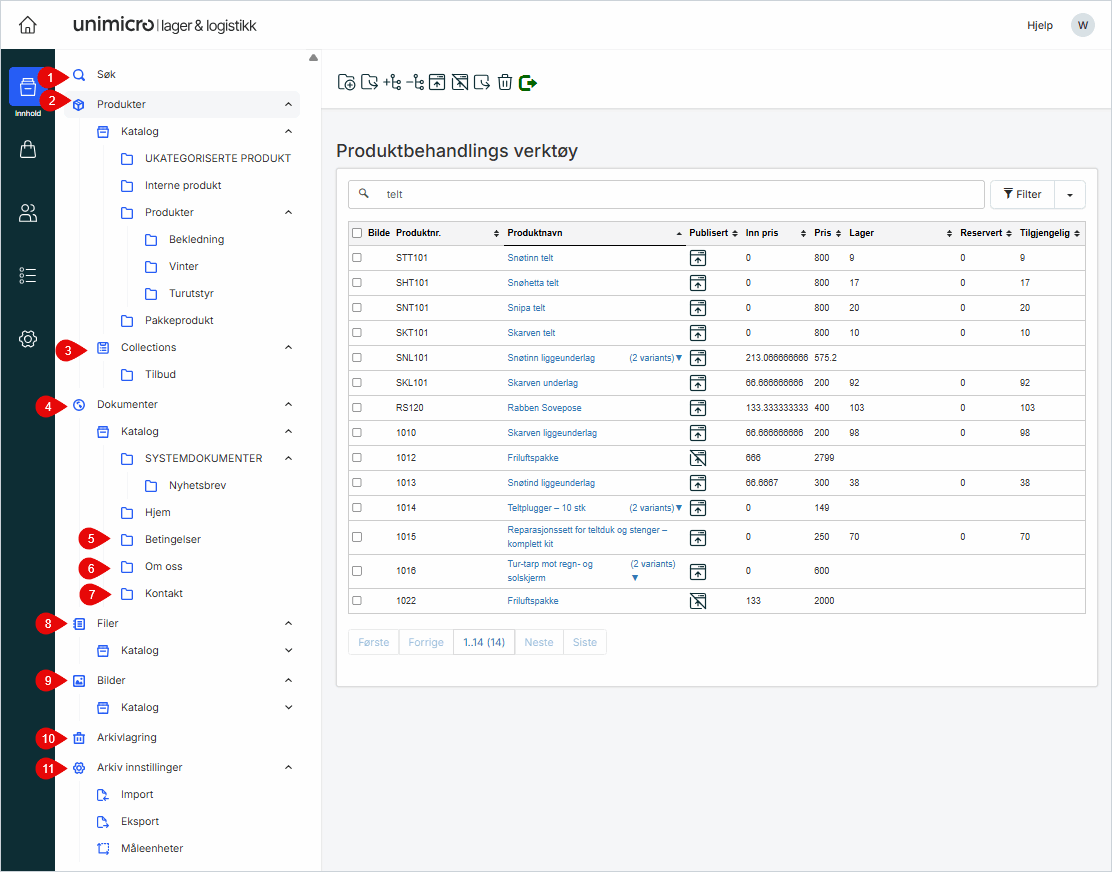Toggle the select-all checkbox in table header
This screenshot has width=1112, height=872.
coord(357,233)
